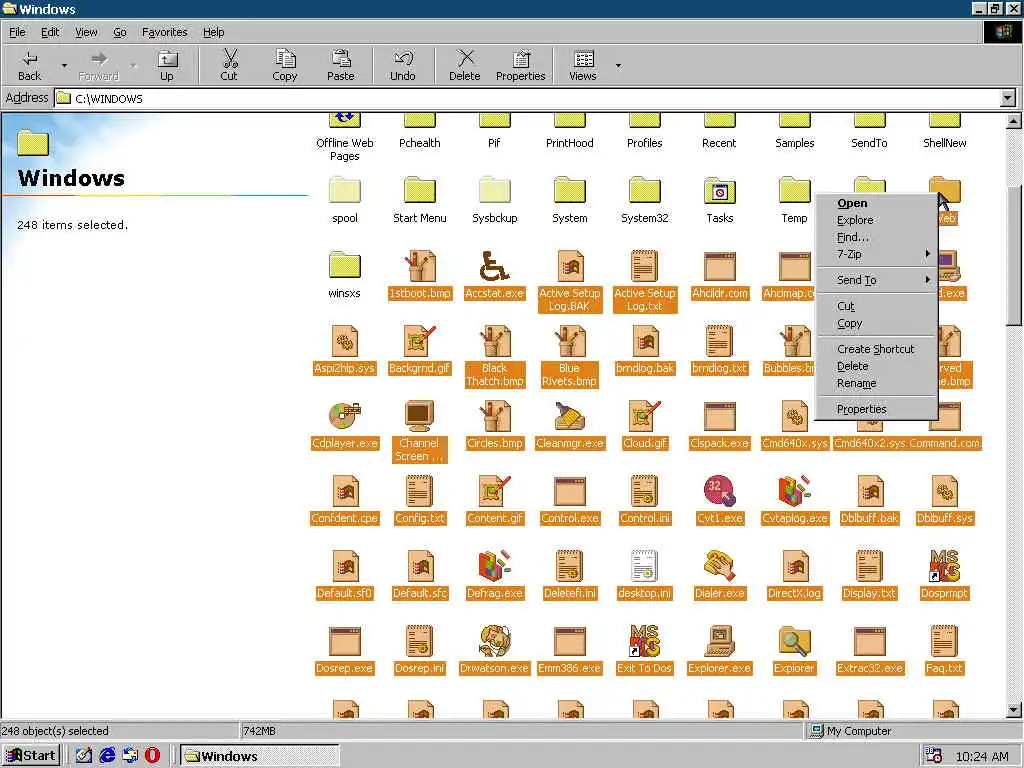Select the 1stboot.bmp icon

coord(419,266)
